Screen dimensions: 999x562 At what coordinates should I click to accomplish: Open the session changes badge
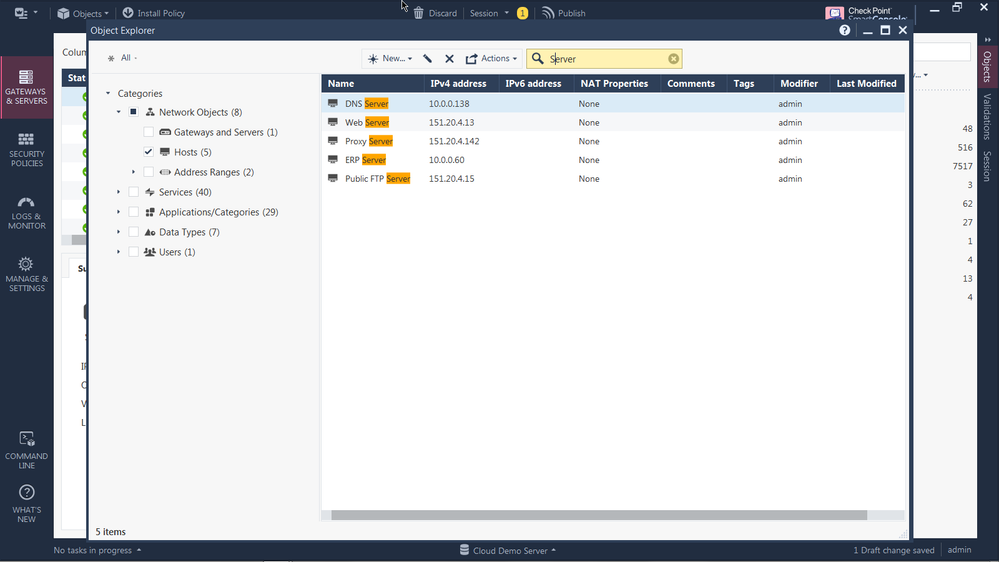pyautogui.click(x=522, y=13)
